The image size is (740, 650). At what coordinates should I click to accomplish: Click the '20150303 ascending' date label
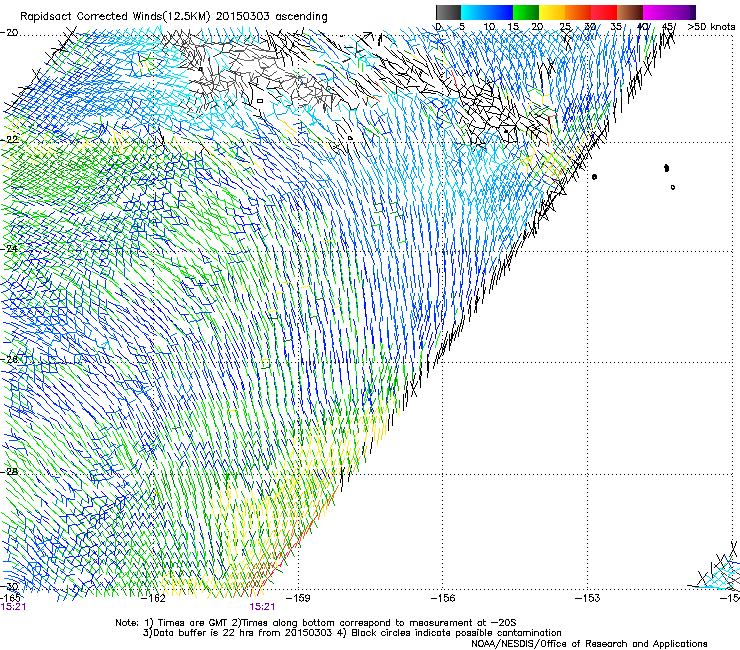[x=272, y=16]
